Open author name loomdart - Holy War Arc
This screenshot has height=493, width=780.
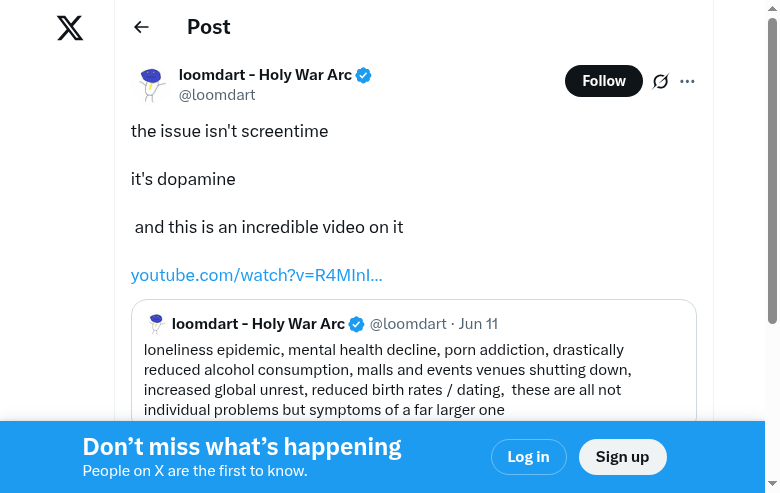pyautogui.click(x=265, y=75)
